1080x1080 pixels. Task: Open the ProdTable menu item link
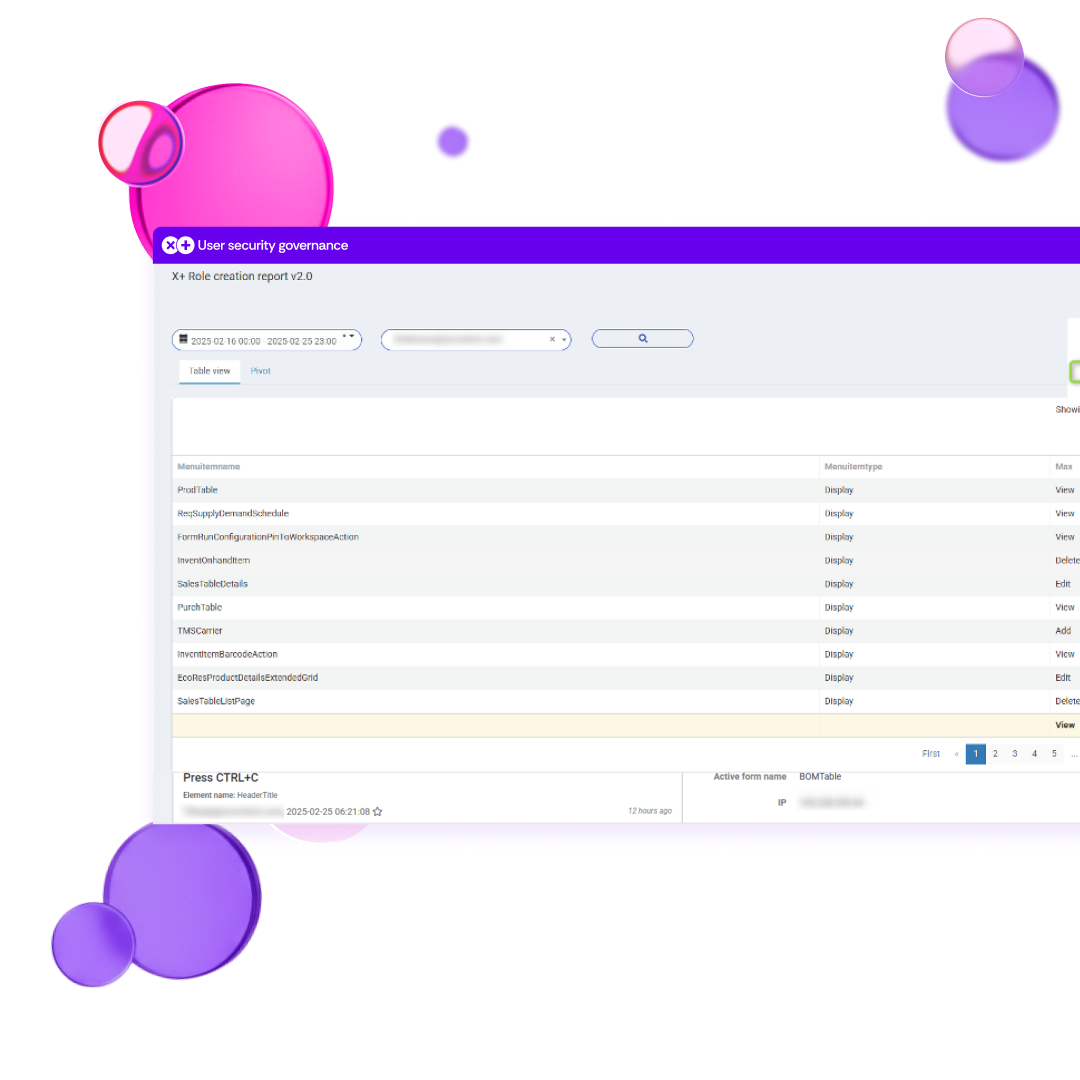point(197,489)
